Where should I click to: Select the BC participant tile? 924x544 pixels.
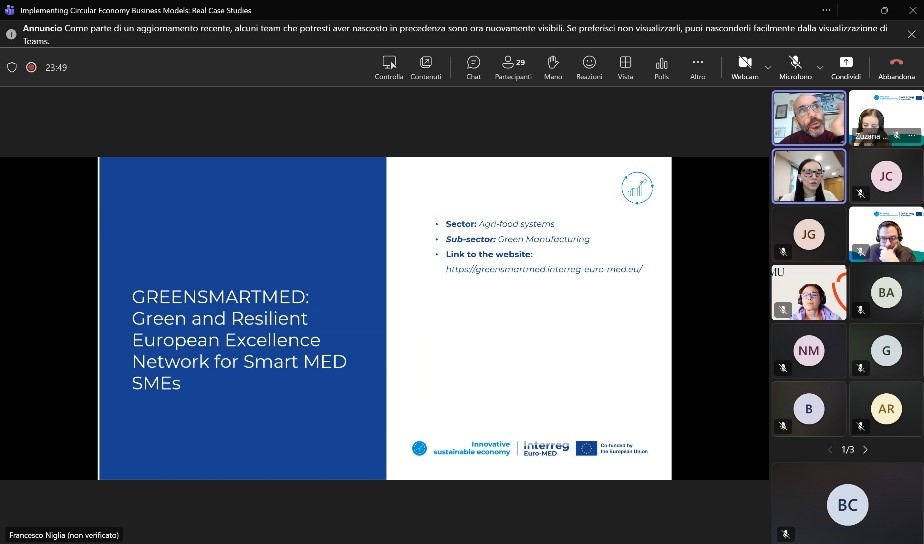click(x=847, y=505)
